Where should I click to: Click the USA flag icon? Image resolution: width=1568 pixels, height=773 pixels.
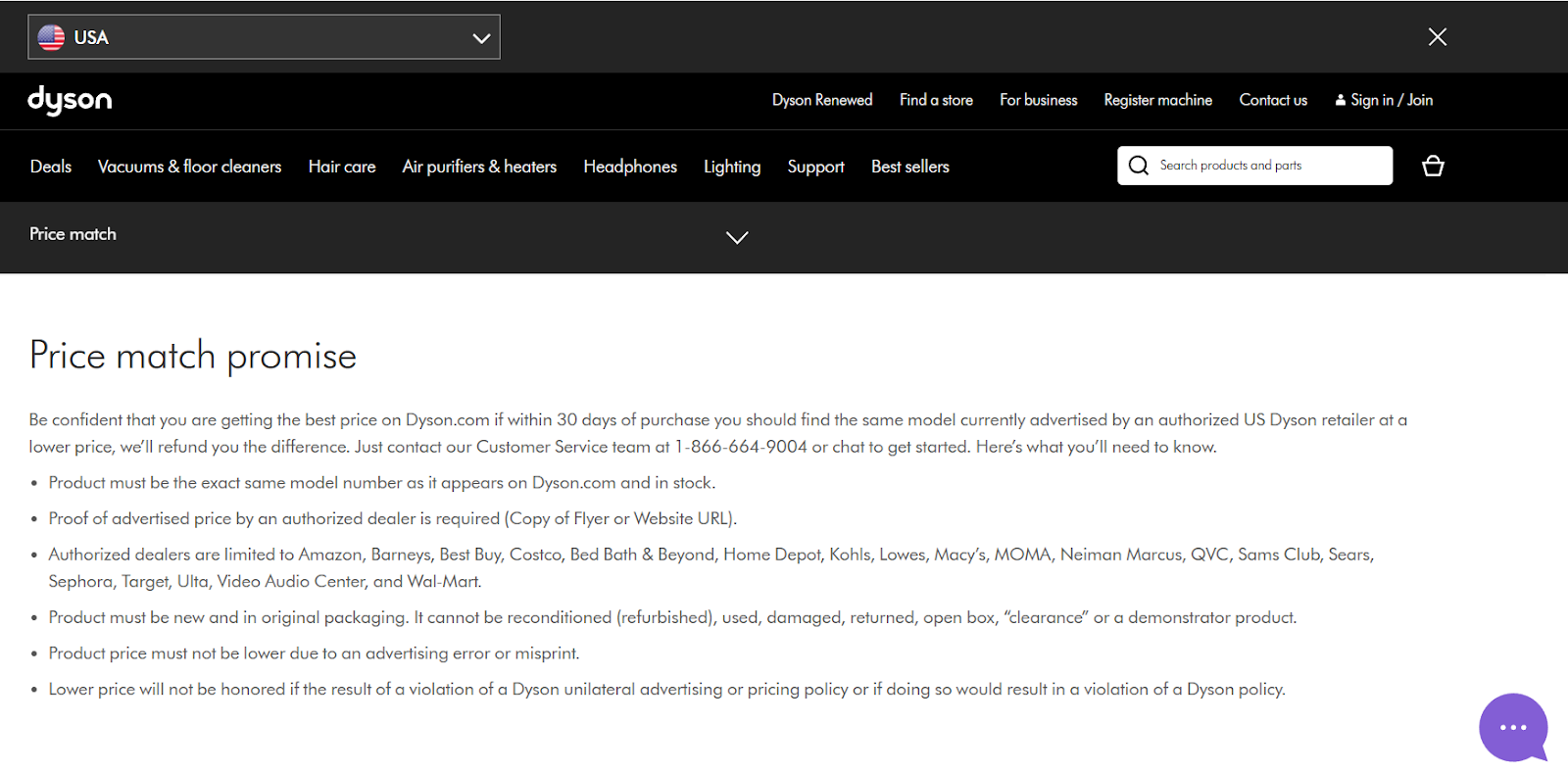pos(51,37)
